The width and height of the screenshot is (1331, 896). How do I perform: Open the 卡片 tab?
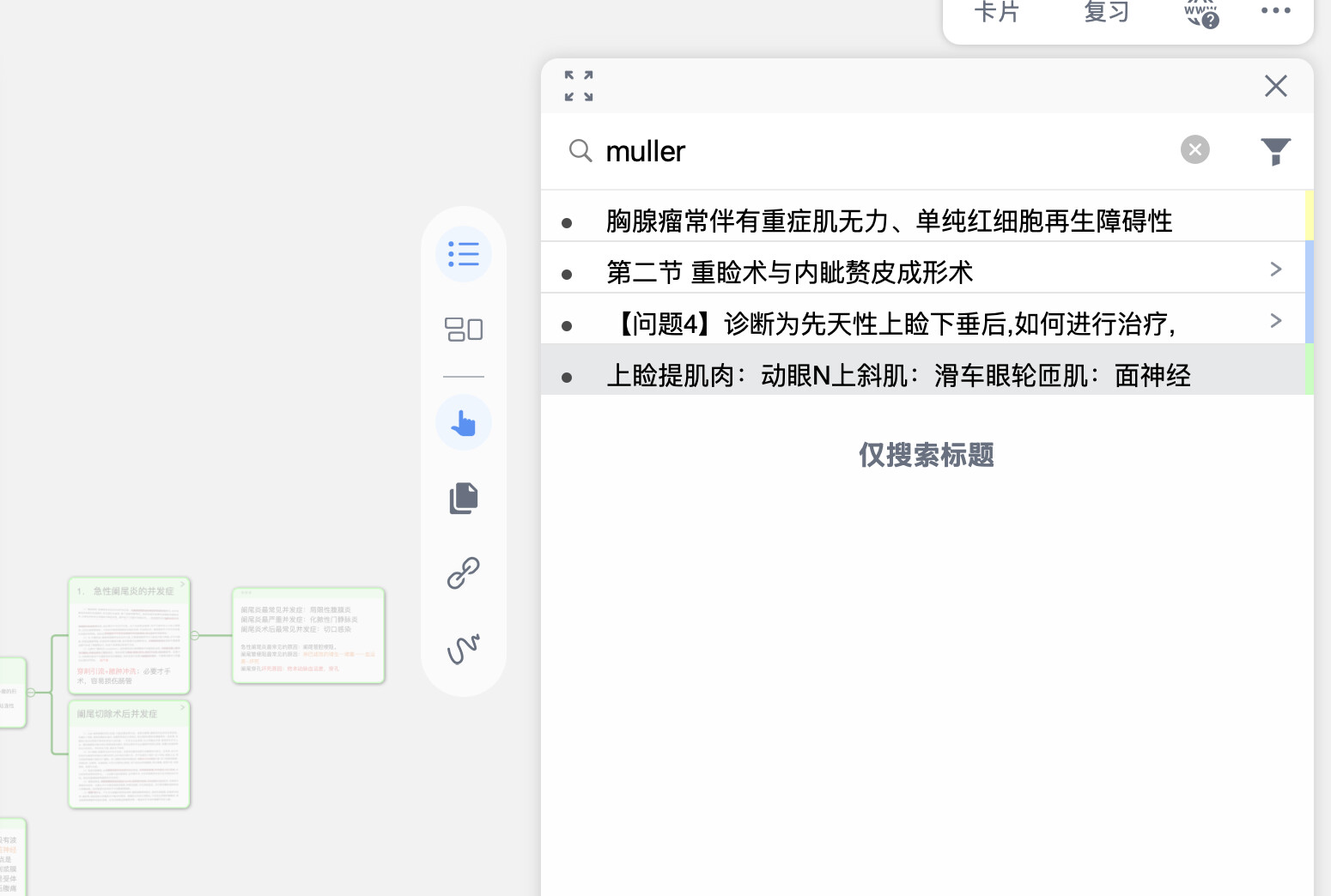point(996,12)
